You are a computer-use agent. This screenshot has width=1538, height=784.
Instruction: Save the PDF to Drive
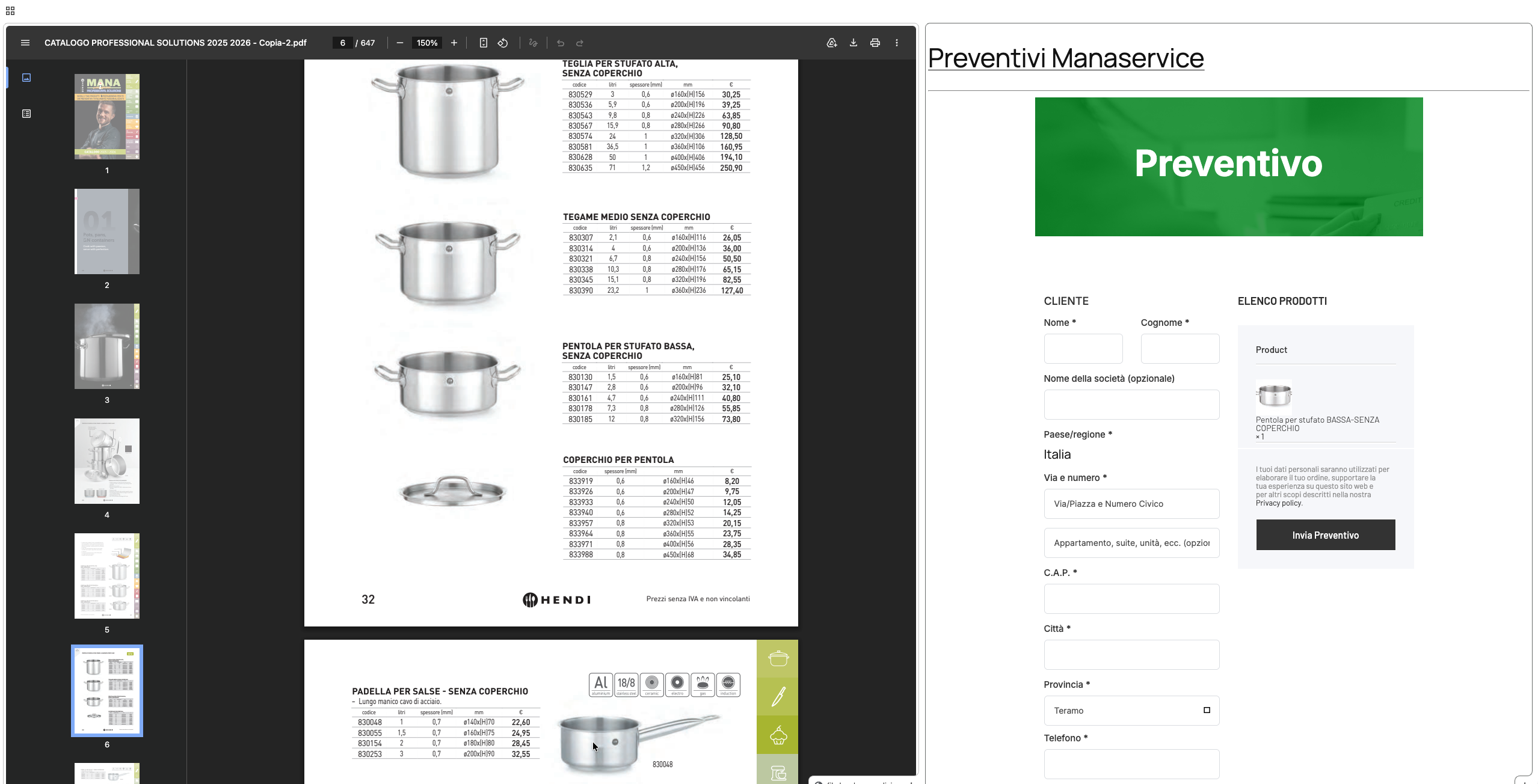click(x=832, y=43)
